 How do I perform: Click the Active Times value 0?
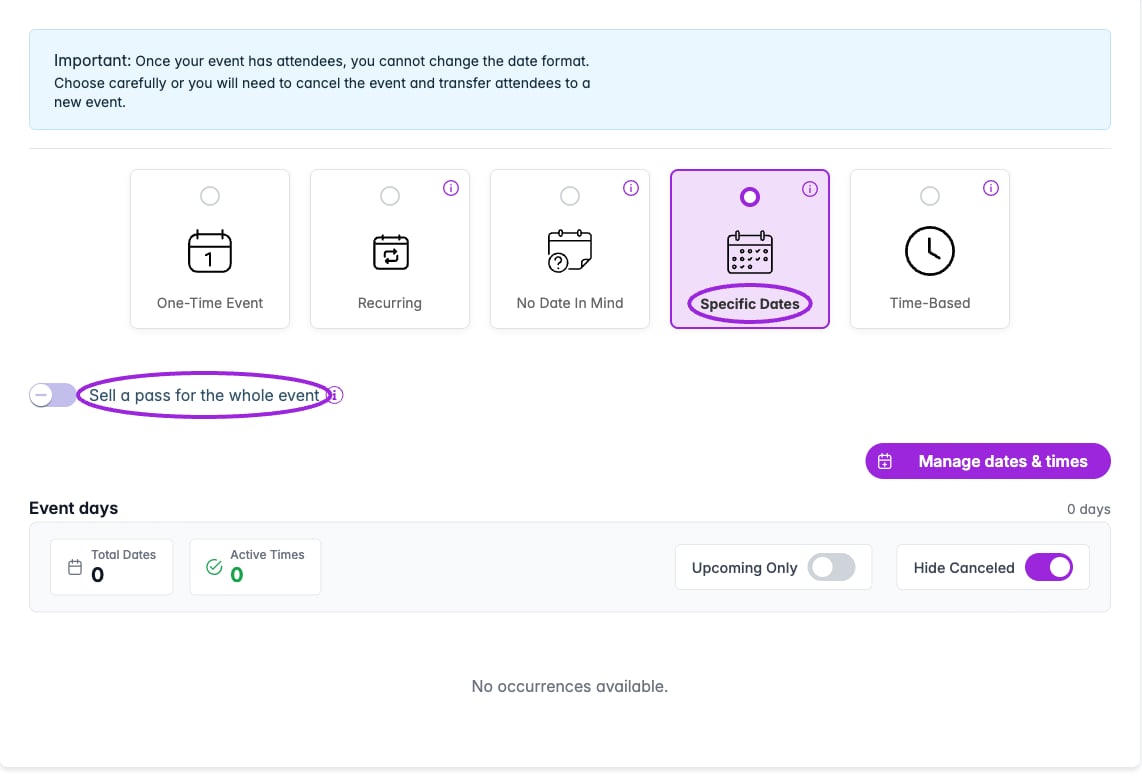click(237, 575)
